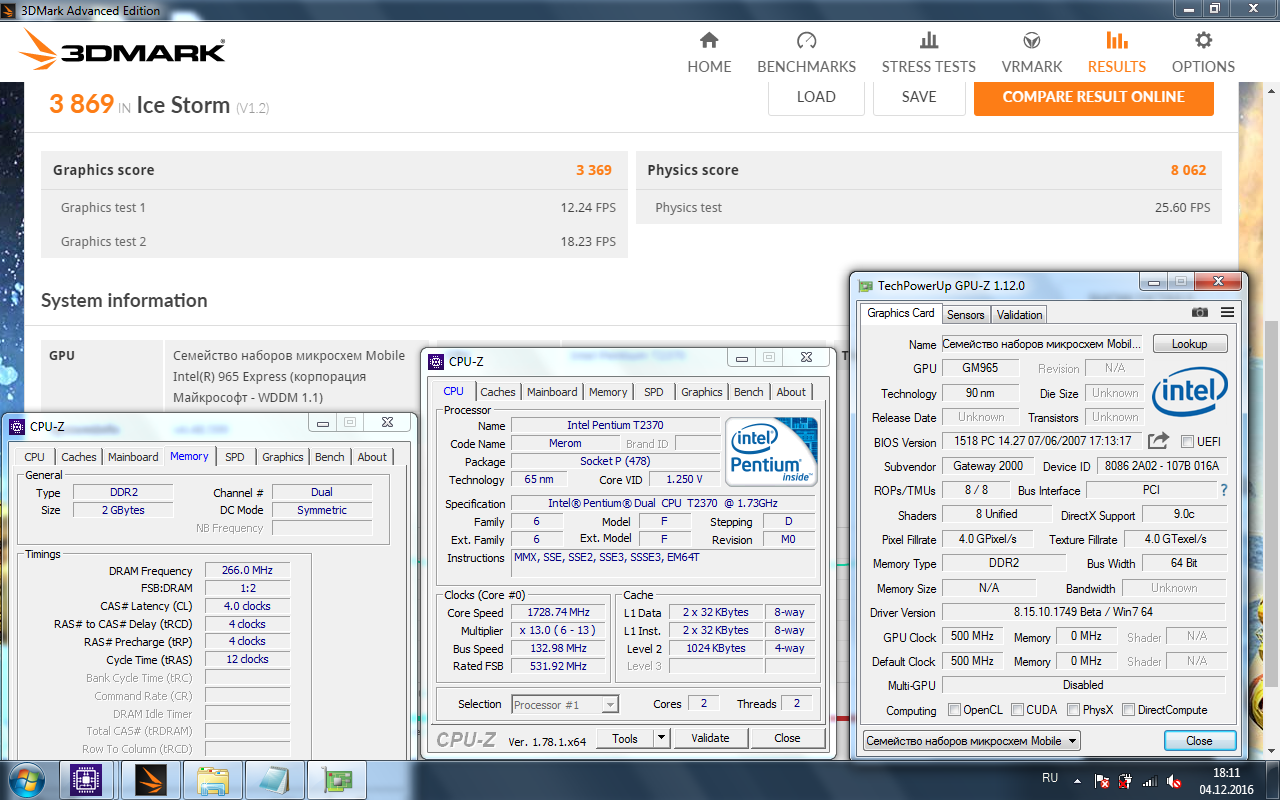Select GPU-Z taskbar icon

coord(336,779)
